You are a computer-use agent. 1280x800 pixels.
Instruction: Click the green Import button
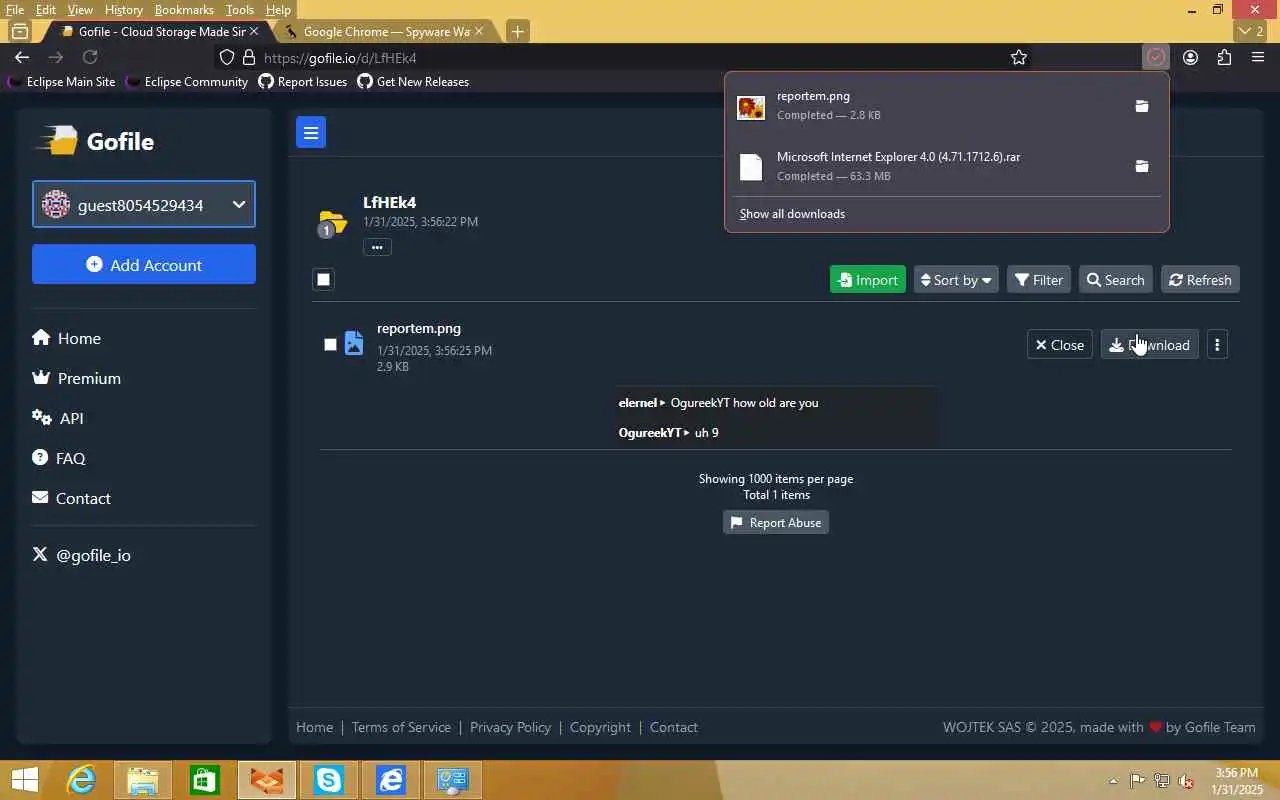[x=868, y=279]
